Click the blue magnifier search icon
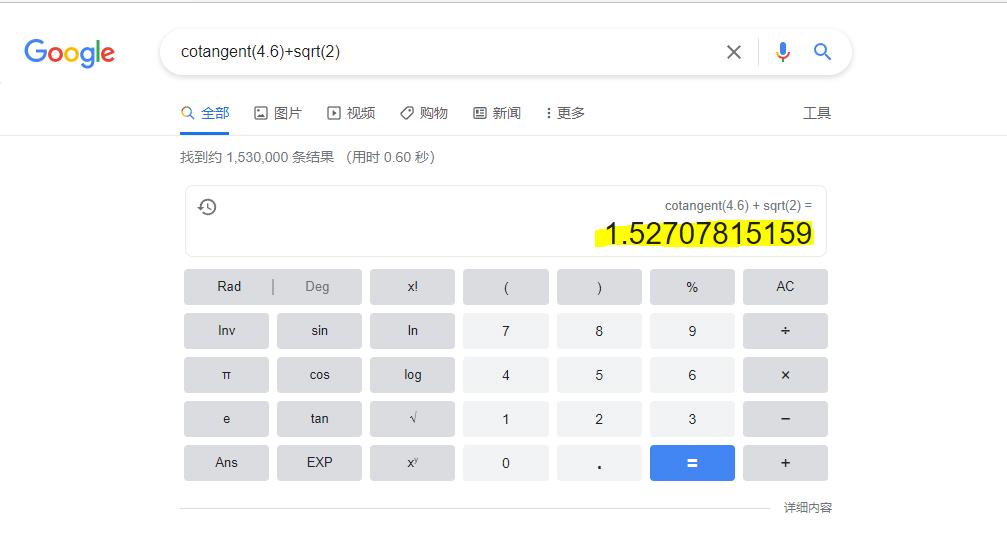The height and width of the screenshot is (543, 1007). click(x=822, y=52)
